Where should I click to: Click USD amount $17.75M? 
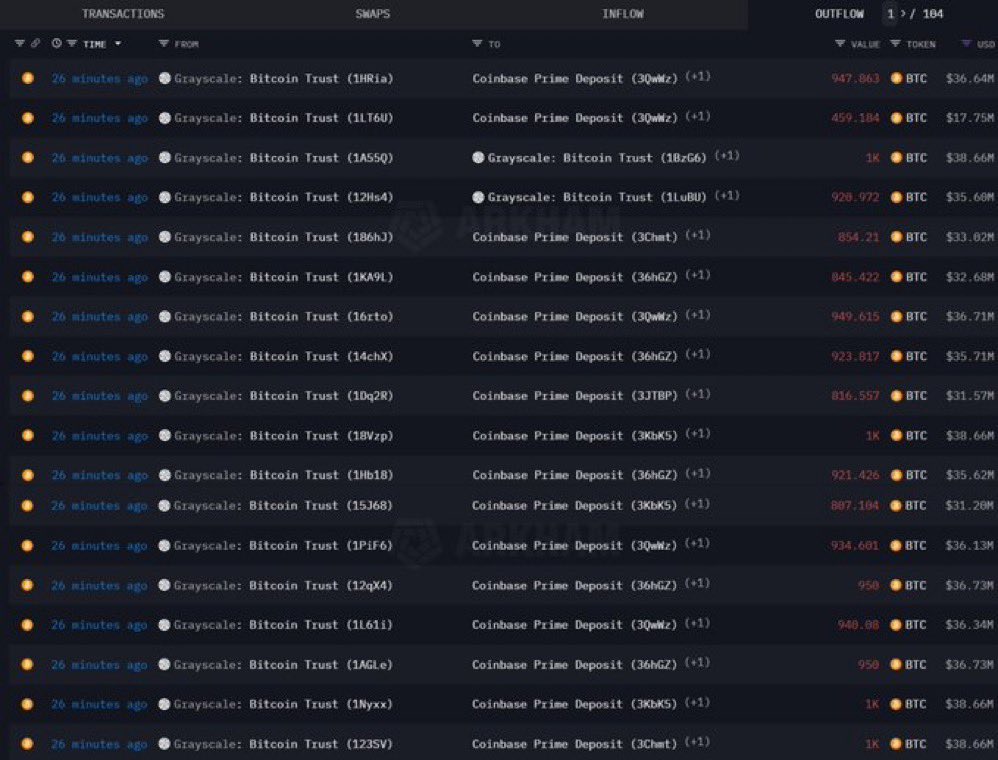tap(970, 118)
